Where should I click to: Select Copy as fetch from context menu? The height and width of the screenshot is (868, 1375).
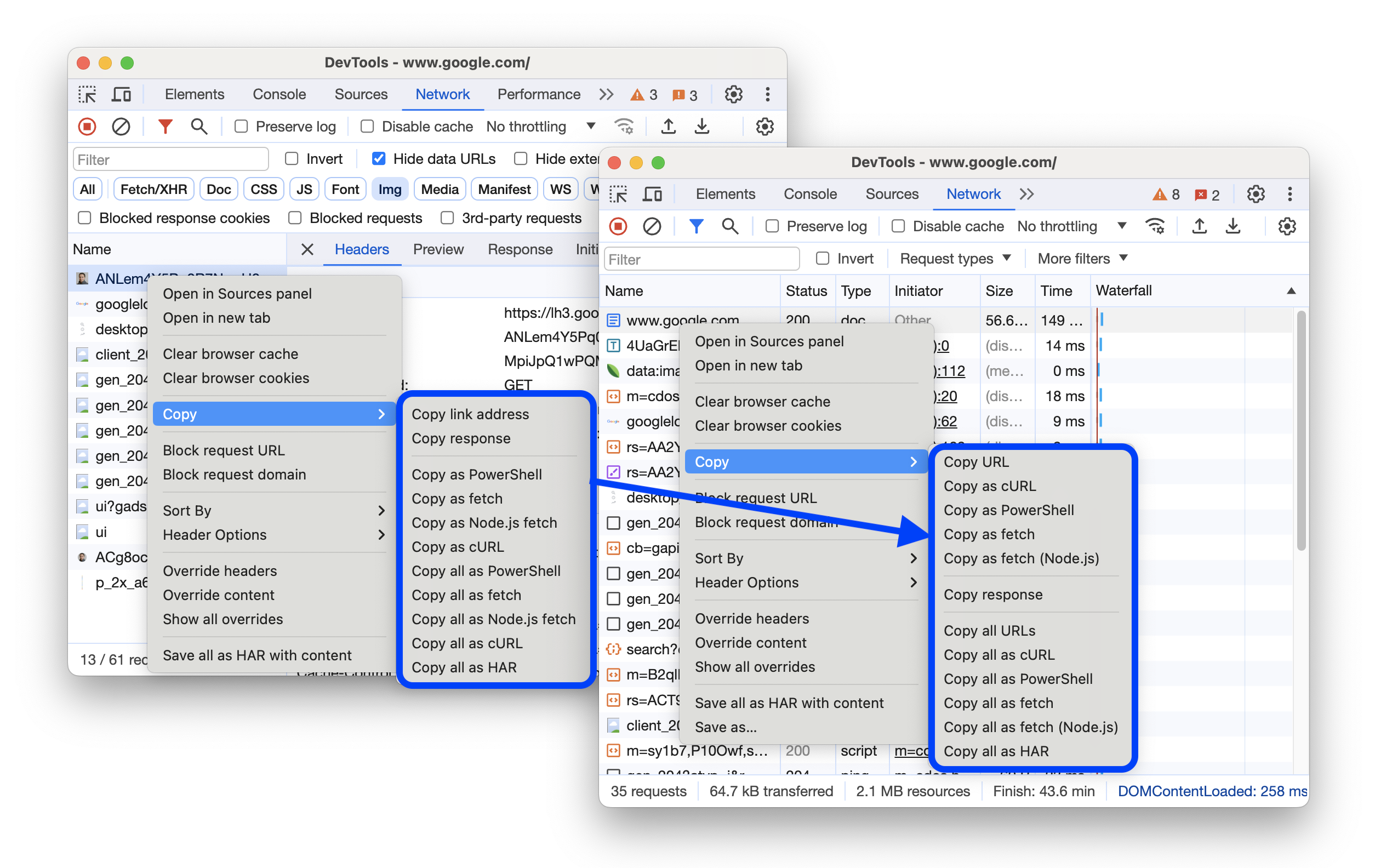[x=990, y=533]
